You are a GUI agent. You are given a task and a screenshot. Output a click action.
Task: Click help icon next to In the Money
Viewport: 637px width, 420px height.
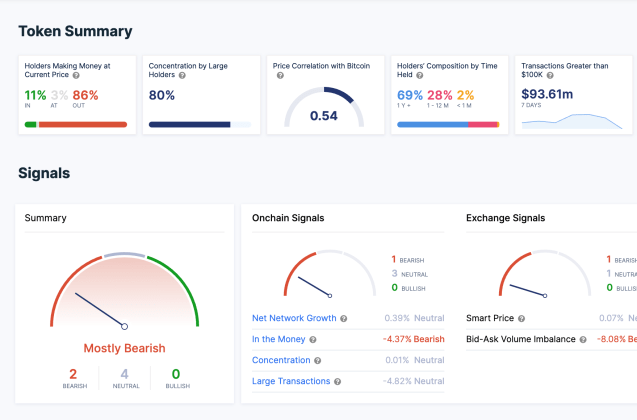pyautogui.click(x=315, y=339)
